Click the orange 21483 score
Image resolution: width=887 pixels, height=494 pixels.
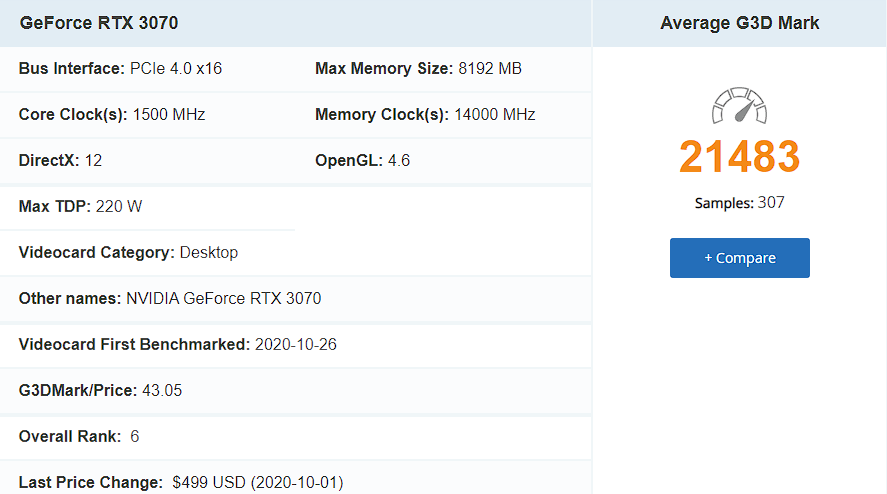pyautogui.click(x=739, y=157)
